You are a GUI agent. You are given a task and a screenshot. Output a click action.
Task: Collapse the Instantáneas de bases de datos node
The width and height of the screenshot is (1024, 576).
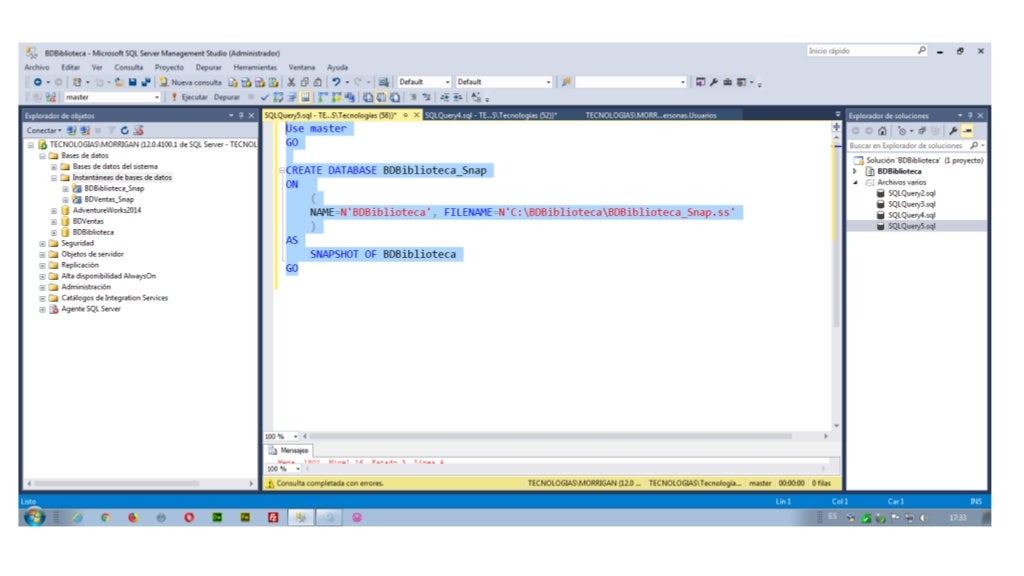click(54, 178)
